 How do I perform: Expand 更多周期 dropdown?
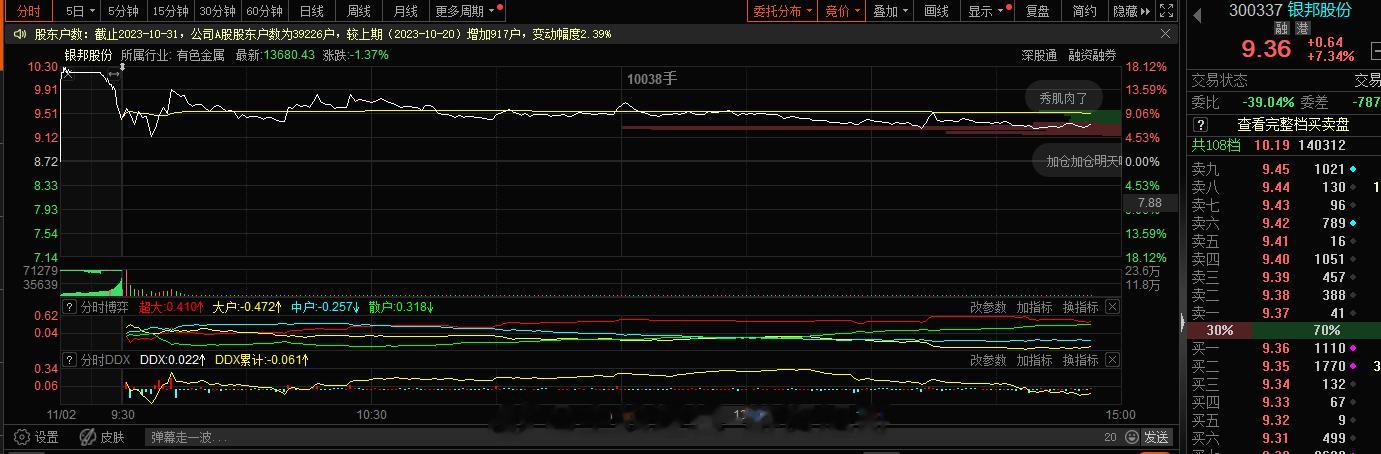(x=466, y=11)
